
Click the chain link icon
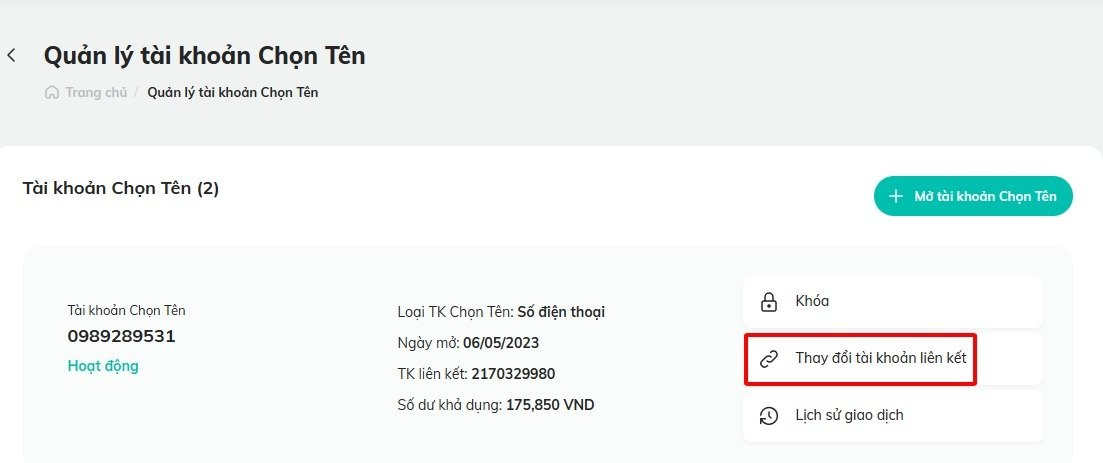point(769,359)
